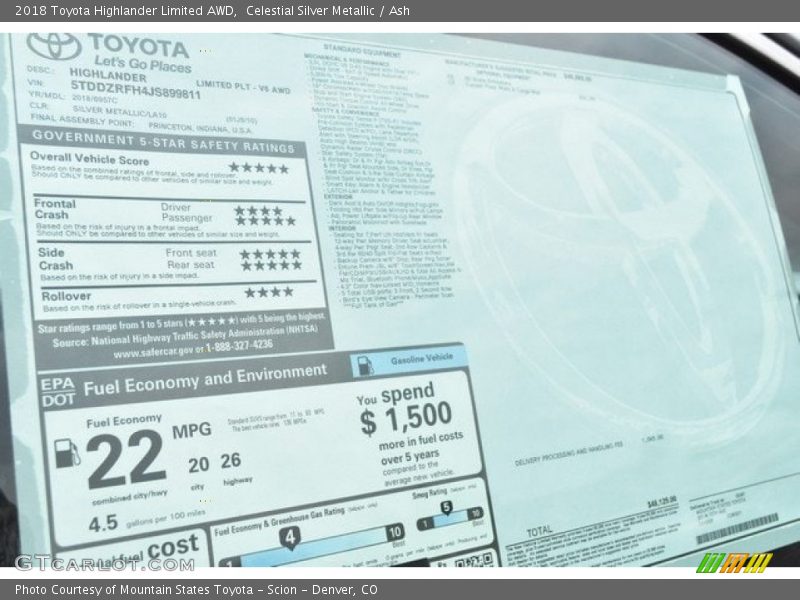Click the $1,500 fuel cost amount

pyautogui.click(x=406, y=419)
